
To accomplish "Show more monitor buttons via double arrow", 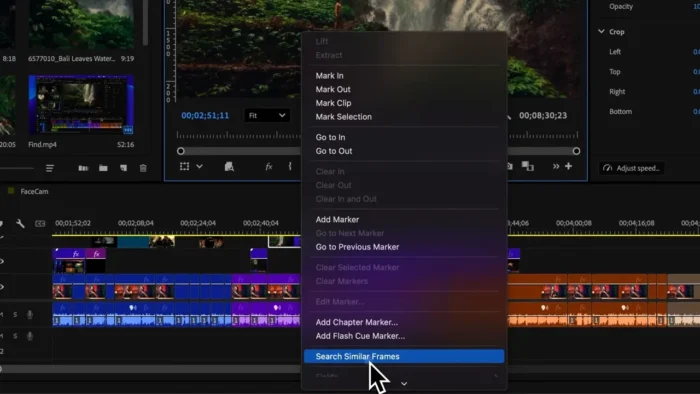I will 556,166.
